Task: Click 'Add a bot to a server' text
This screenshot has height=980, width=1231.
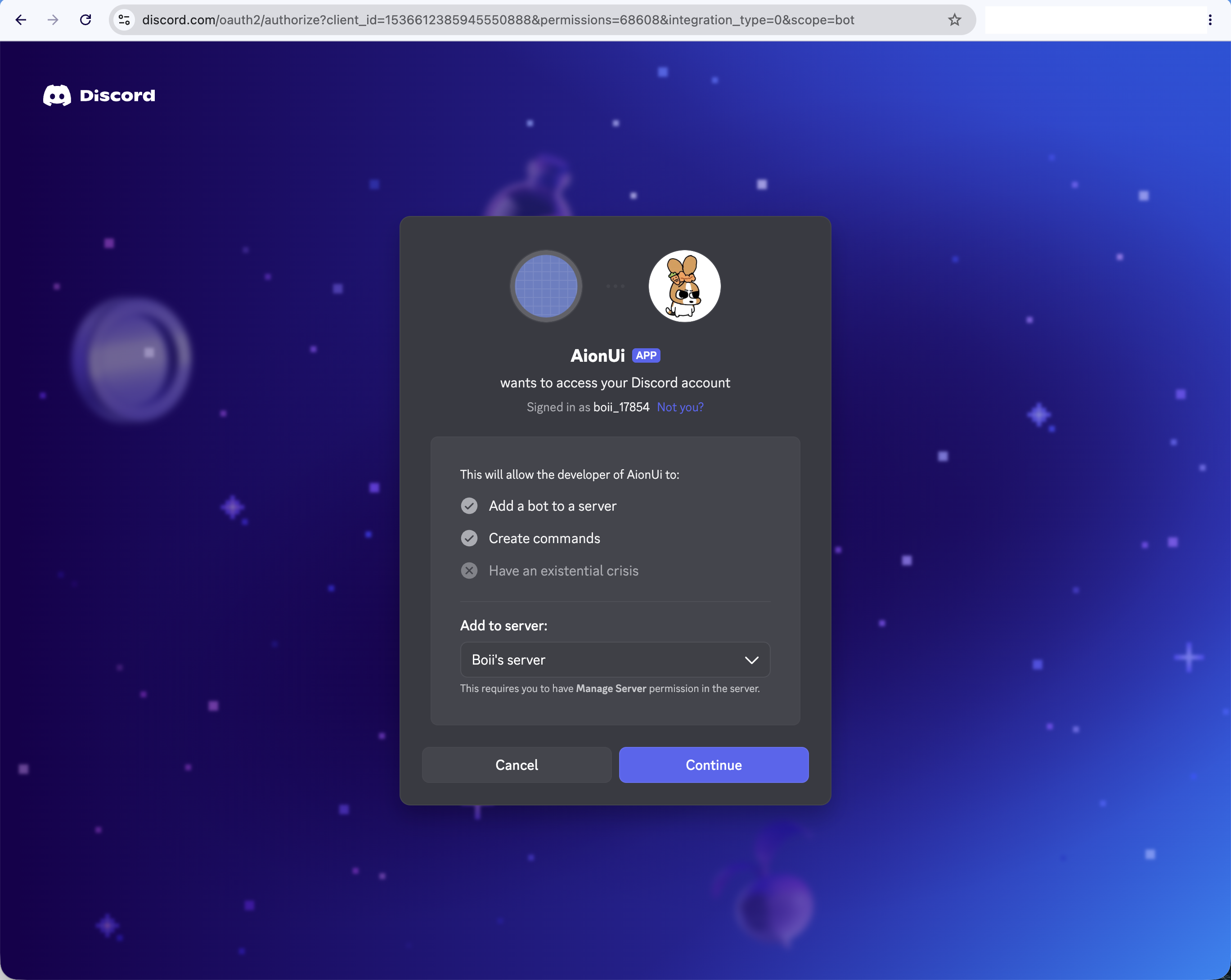Action: click(x=553, y=506)
